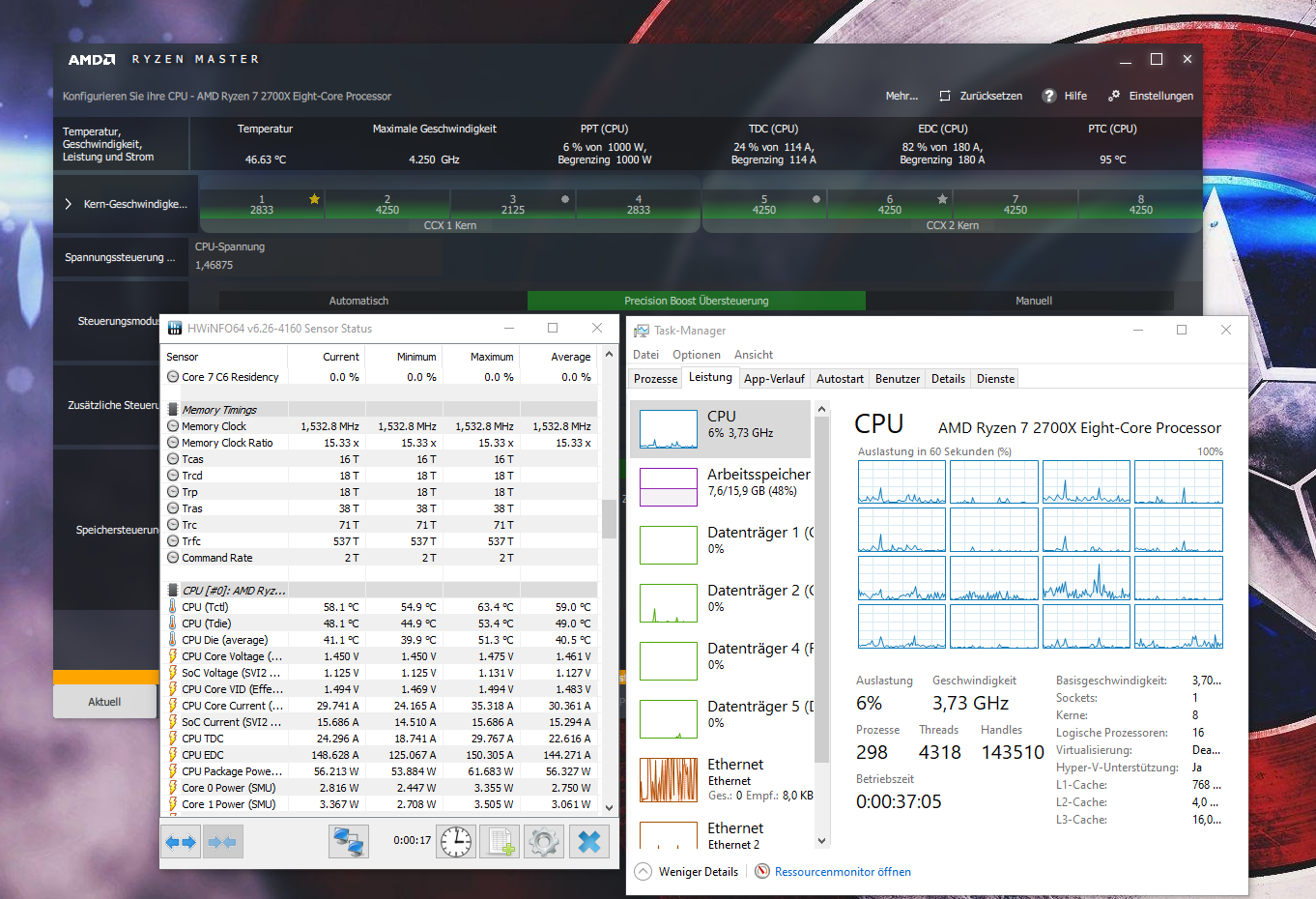Open Task Manager Optionen menu
Viewport: 1316px width, 899px height.
[x=697, y=355]
